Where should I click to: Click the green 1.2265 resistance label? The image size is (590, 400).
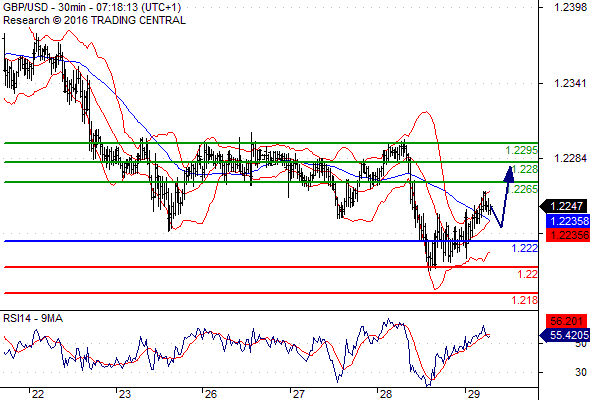(x=523, y=189)
